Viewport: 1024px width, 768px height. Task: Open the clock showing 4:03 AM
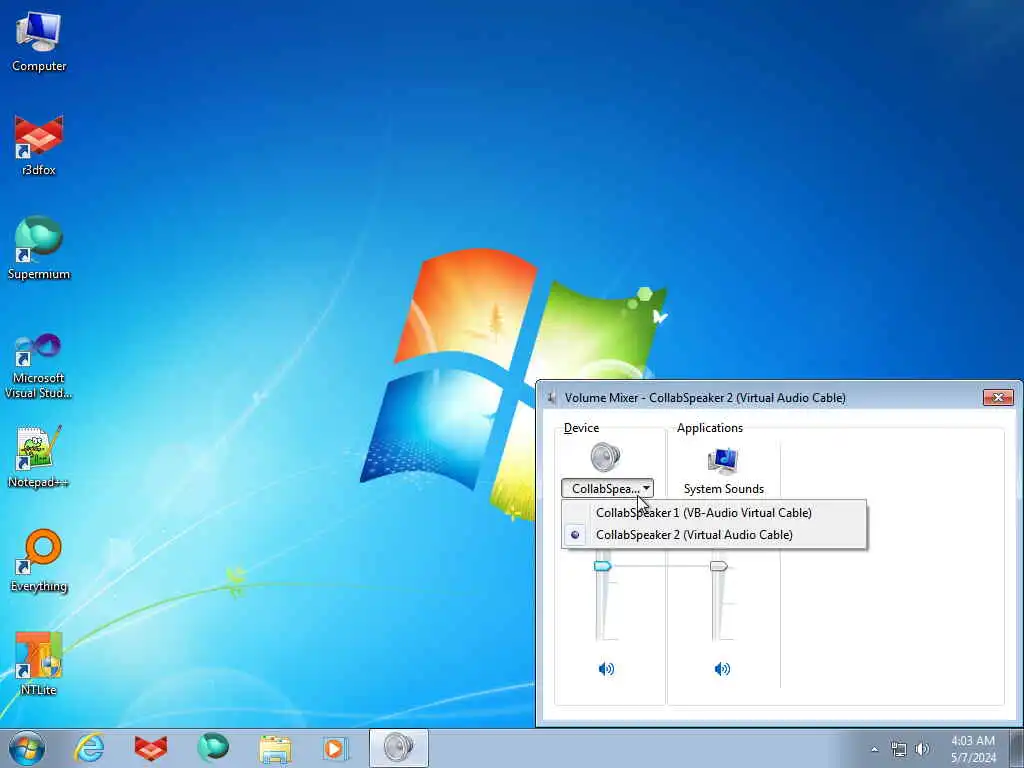973,749
